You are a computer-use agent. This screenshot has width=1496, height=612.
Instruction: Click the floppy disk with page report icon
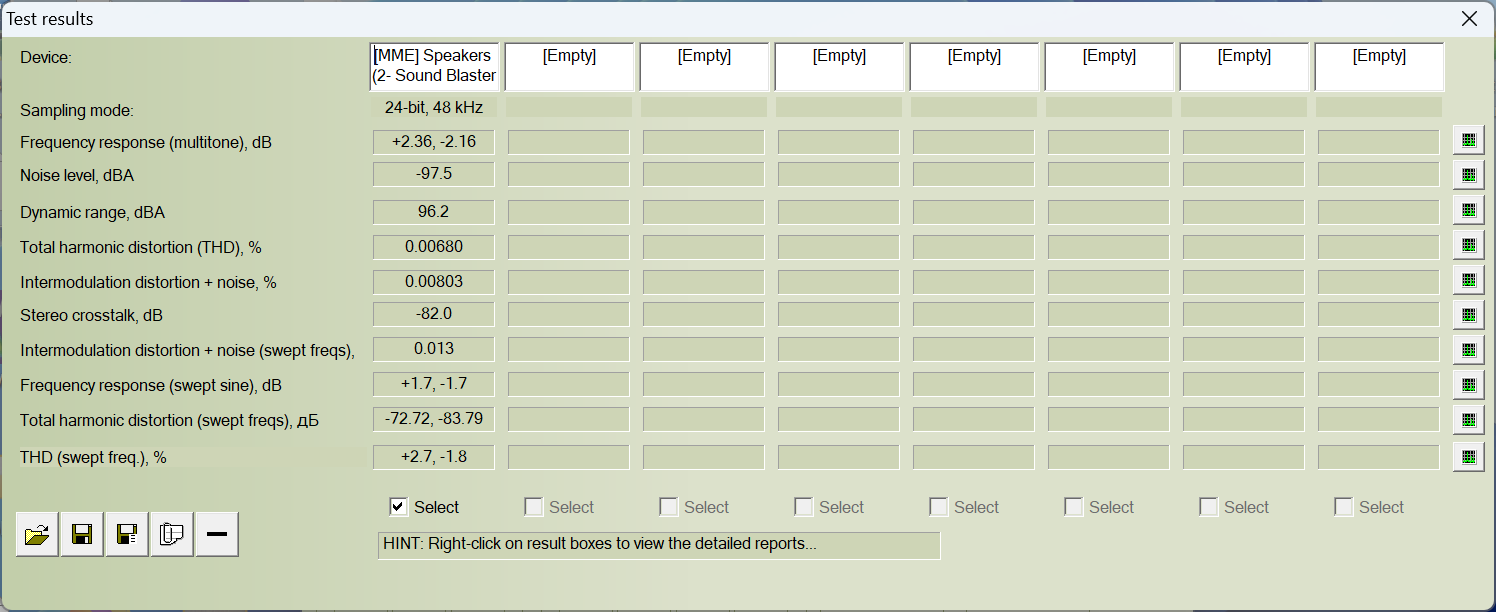click(127, 535)
